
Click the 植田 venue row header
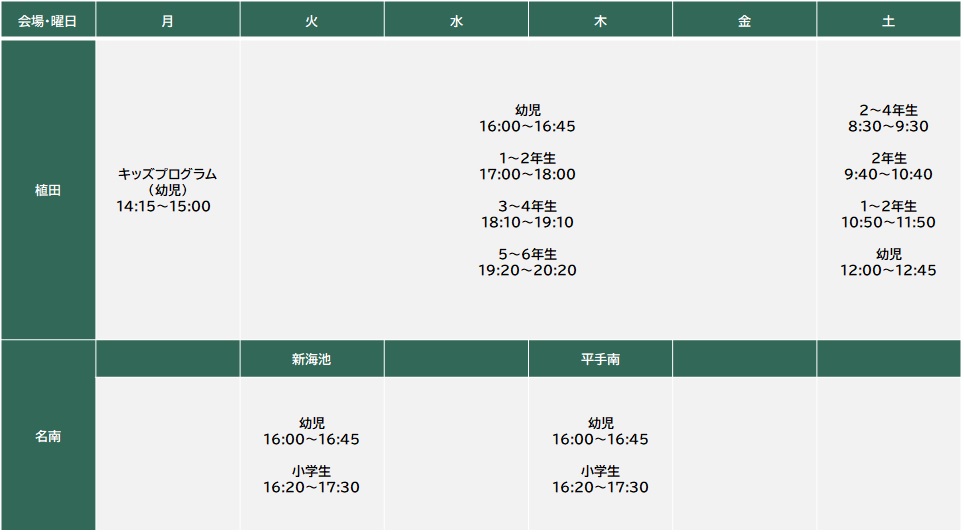[x=48, y=190]
